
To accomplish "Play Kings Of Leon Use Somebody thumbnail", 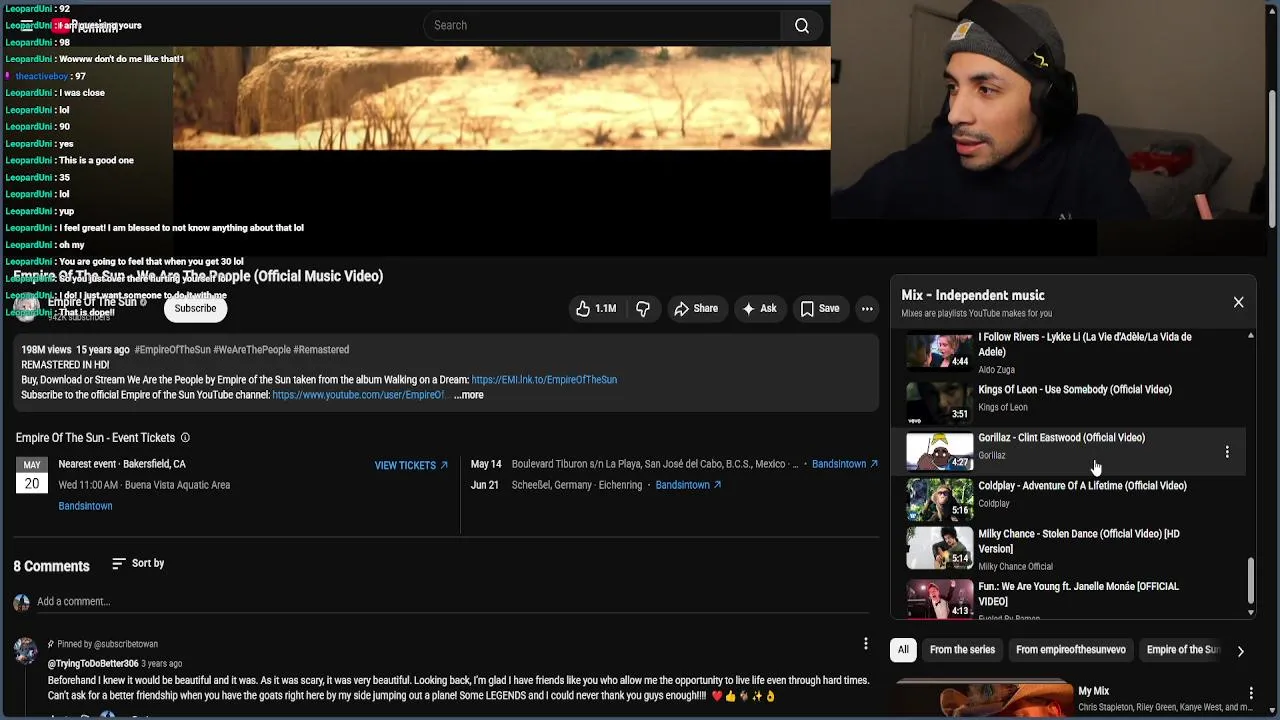I will (939, 402).
